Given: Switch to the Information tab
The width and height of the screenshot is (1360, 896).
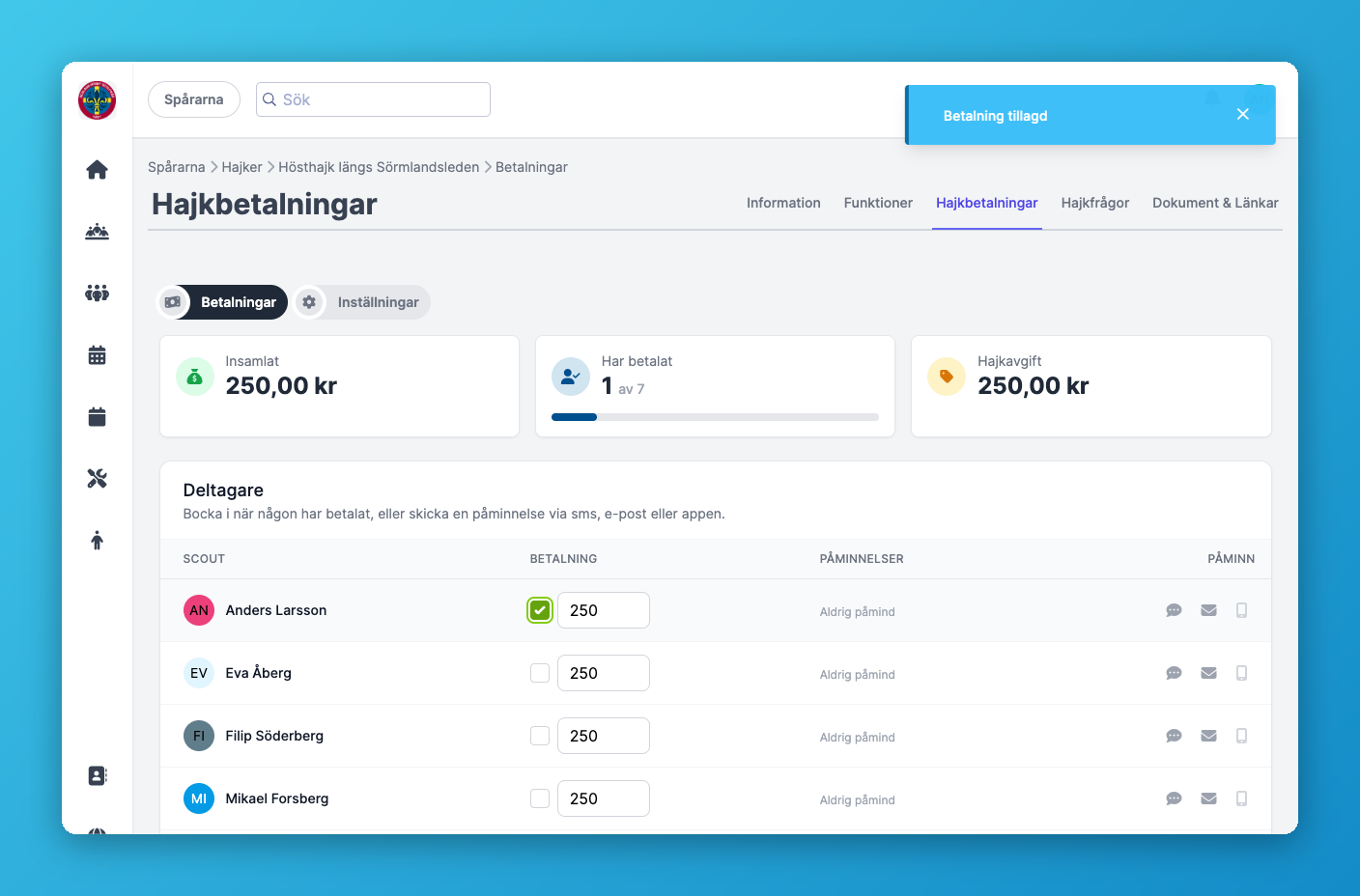Looking at the screenshot, I should 783,203.
